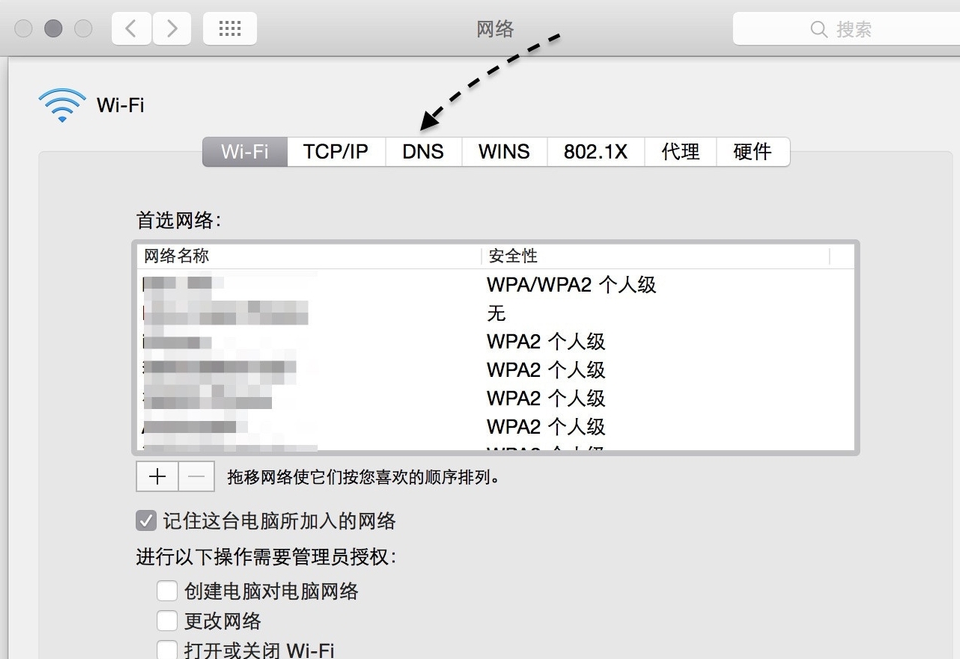Image resolution: width=960 pixels, height=659 pixels.
Task: Open the 代理 proxy tab
Action: click(x=680, y=151)
